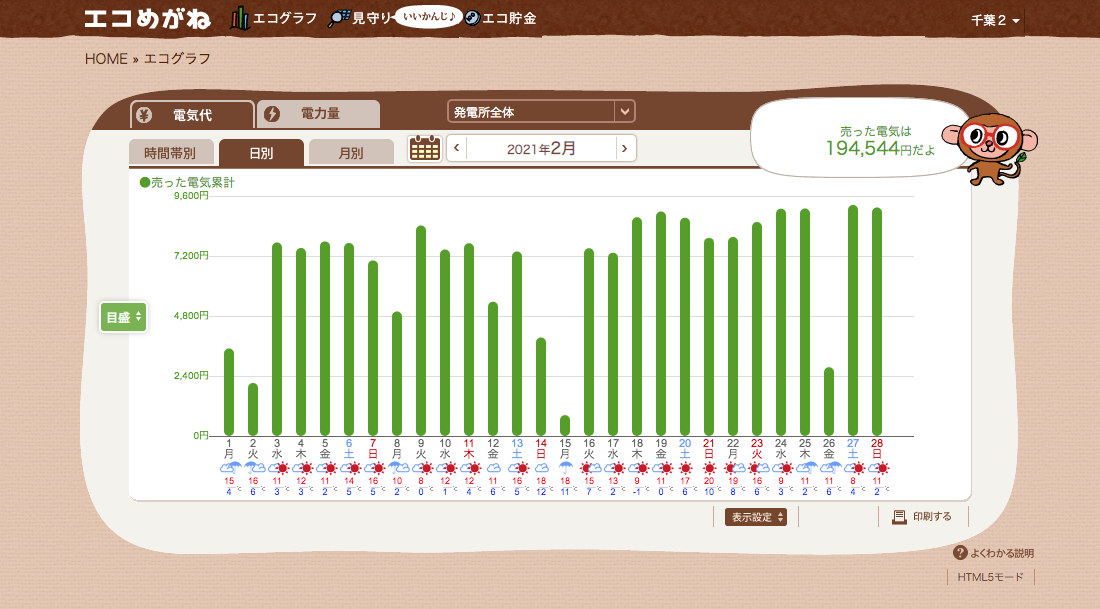Click the bar for day 14

tap(541, 387)
